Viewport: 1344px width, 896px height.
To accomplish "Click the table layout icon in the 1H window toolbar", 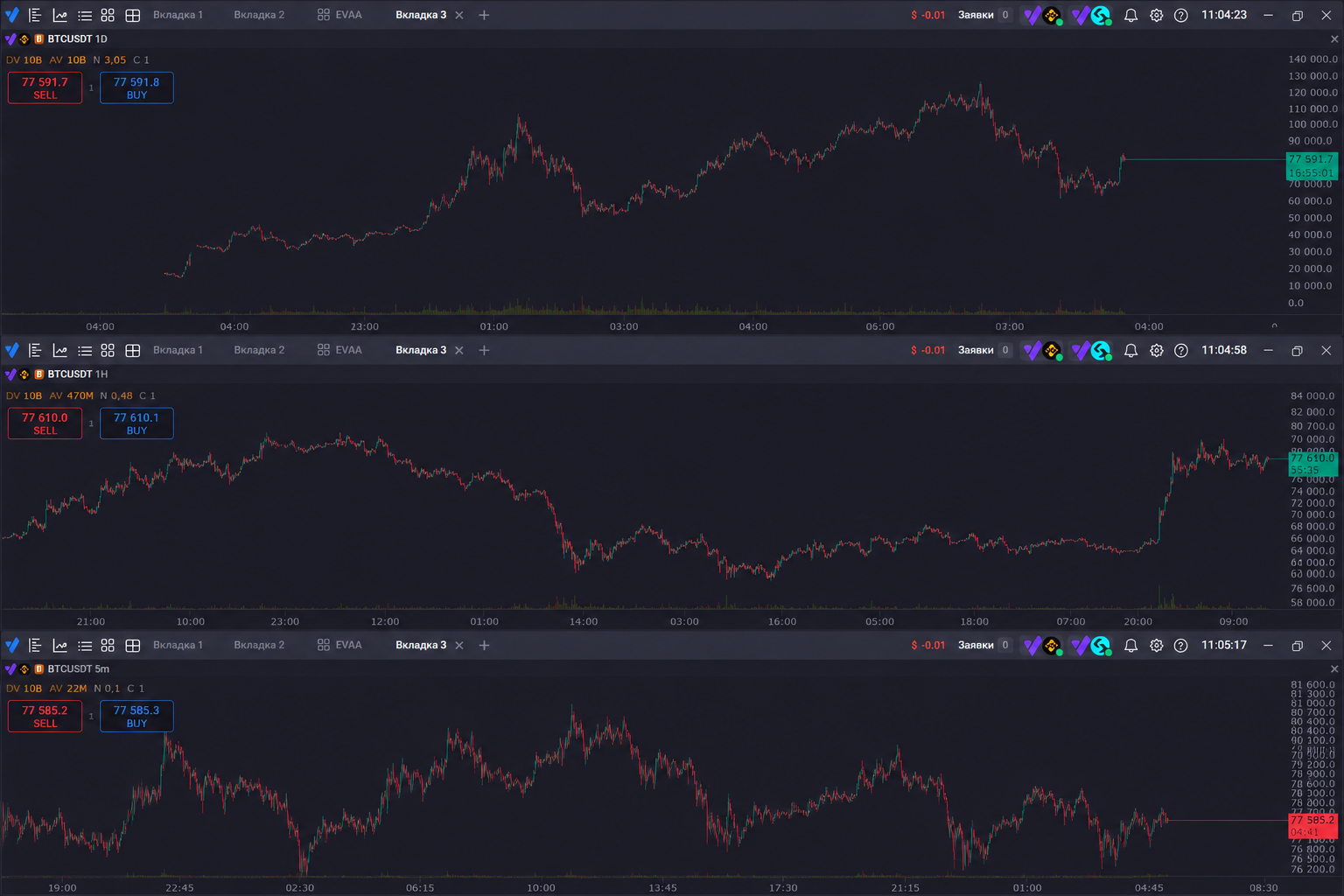I will tap(133, 350).
